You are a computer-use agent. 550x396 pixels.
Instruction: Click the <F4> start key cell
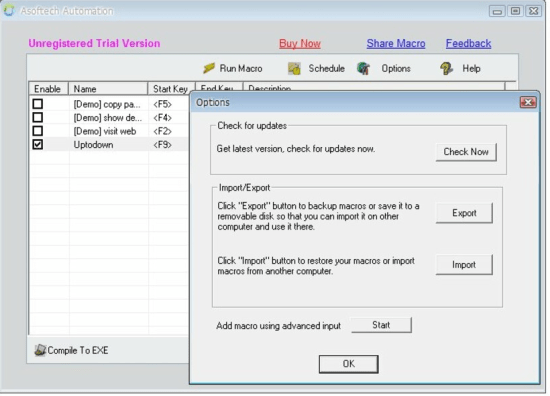[162, 118]
